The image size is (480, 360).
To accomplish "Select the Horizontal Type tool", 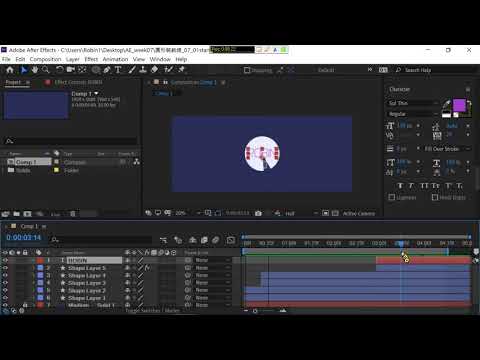I will tap(118, 70).
